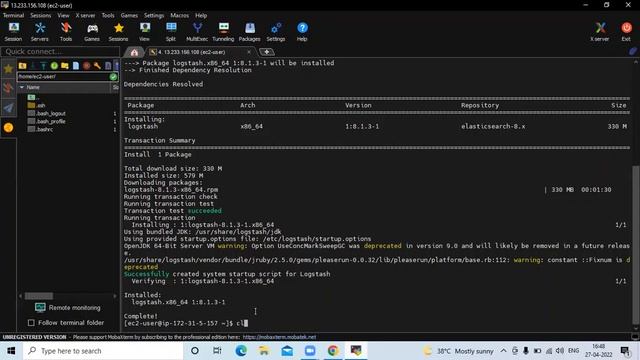Open the Tools toolbar icon
This screenshot has height=360, width=640.
(x=66, y=32)
